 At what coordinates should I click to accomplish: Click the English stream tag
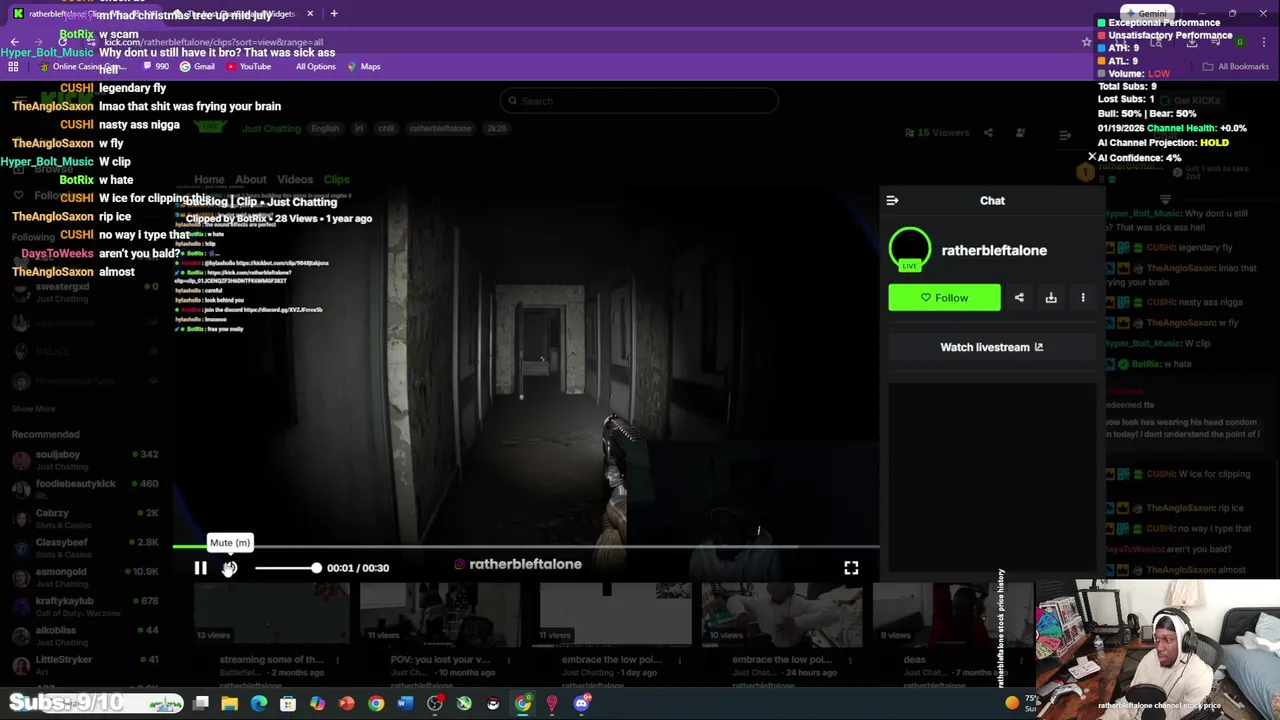tap(325, 129)
